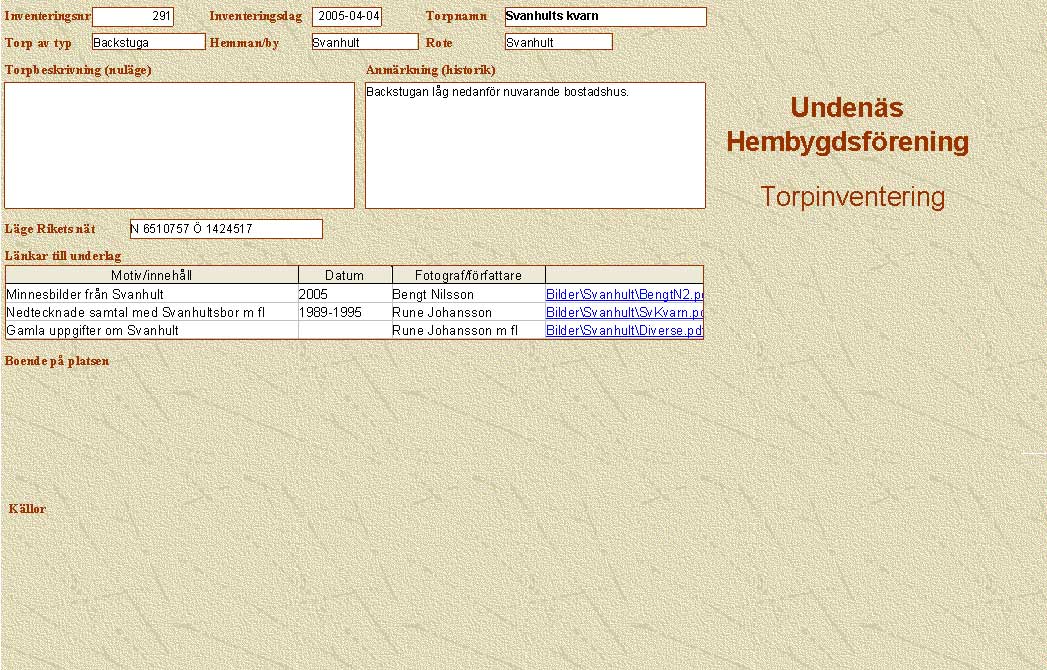Viewport: 1047px width, 670px height.
Task: Open the Bilder\Svanhult\Diverse link
Action: [625, 331]
